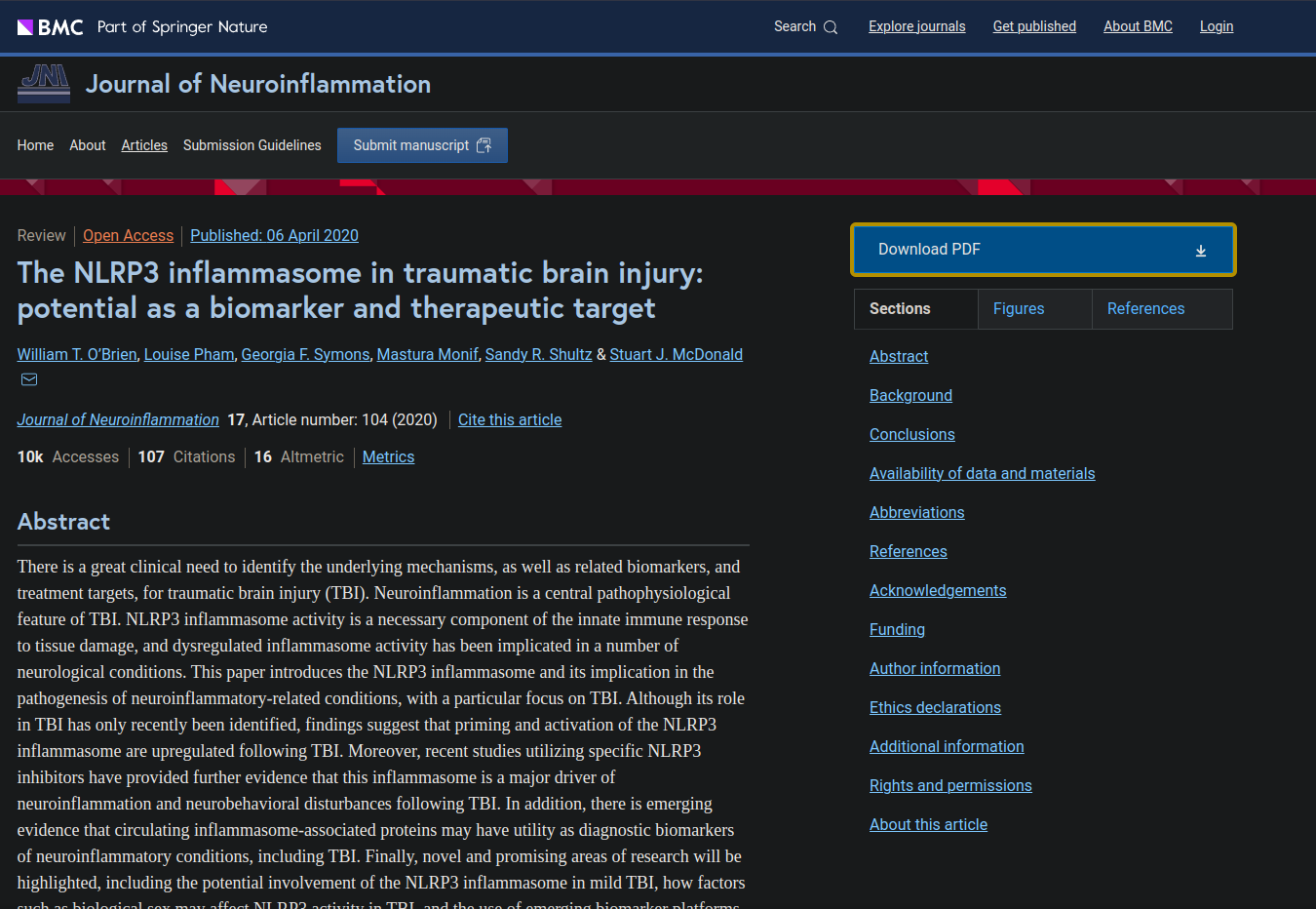Click the Download PDF button
The height and width of the screenshot is (909, 1316).
click(x=1043, y=250)
